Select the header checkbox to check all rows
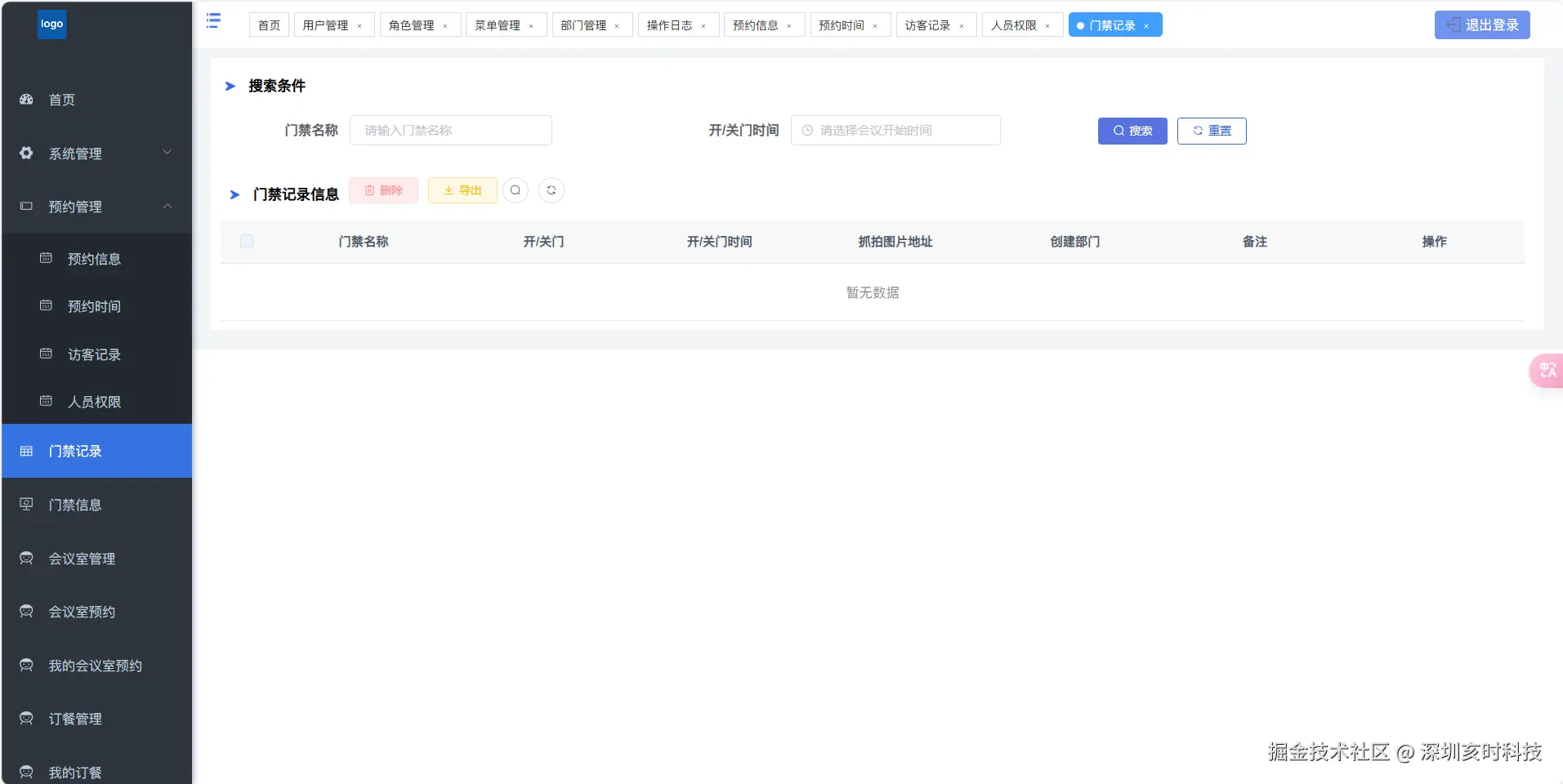 pos(247,242)
